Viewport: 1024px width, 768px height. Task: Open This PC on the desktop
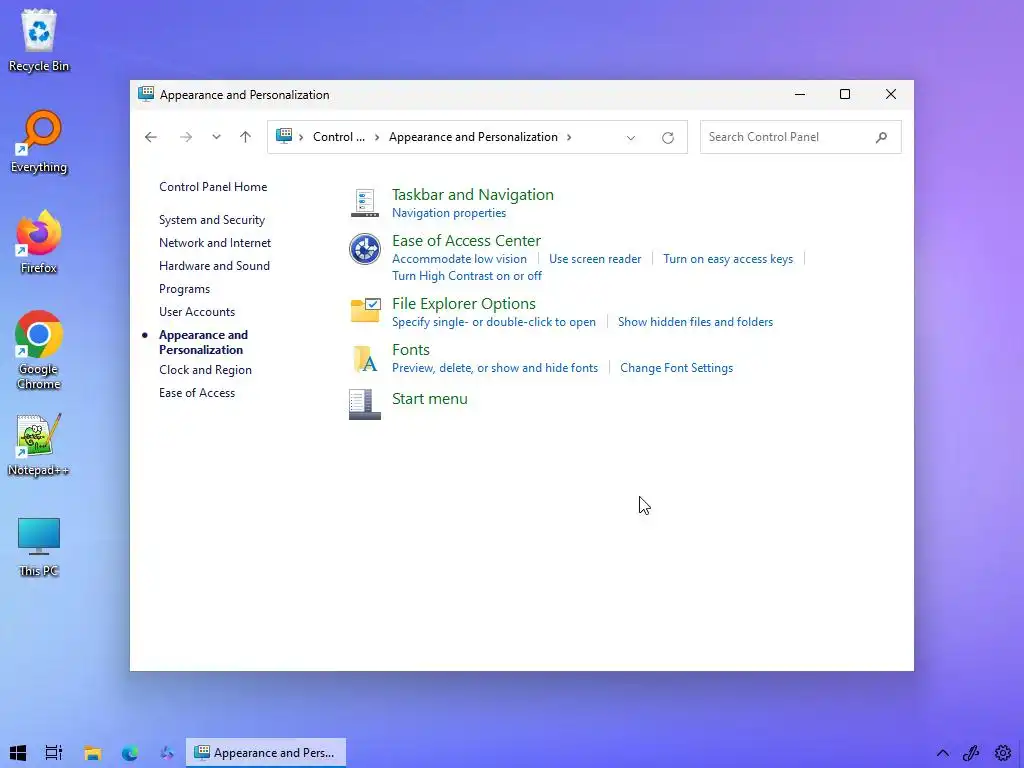click(39, 547)
